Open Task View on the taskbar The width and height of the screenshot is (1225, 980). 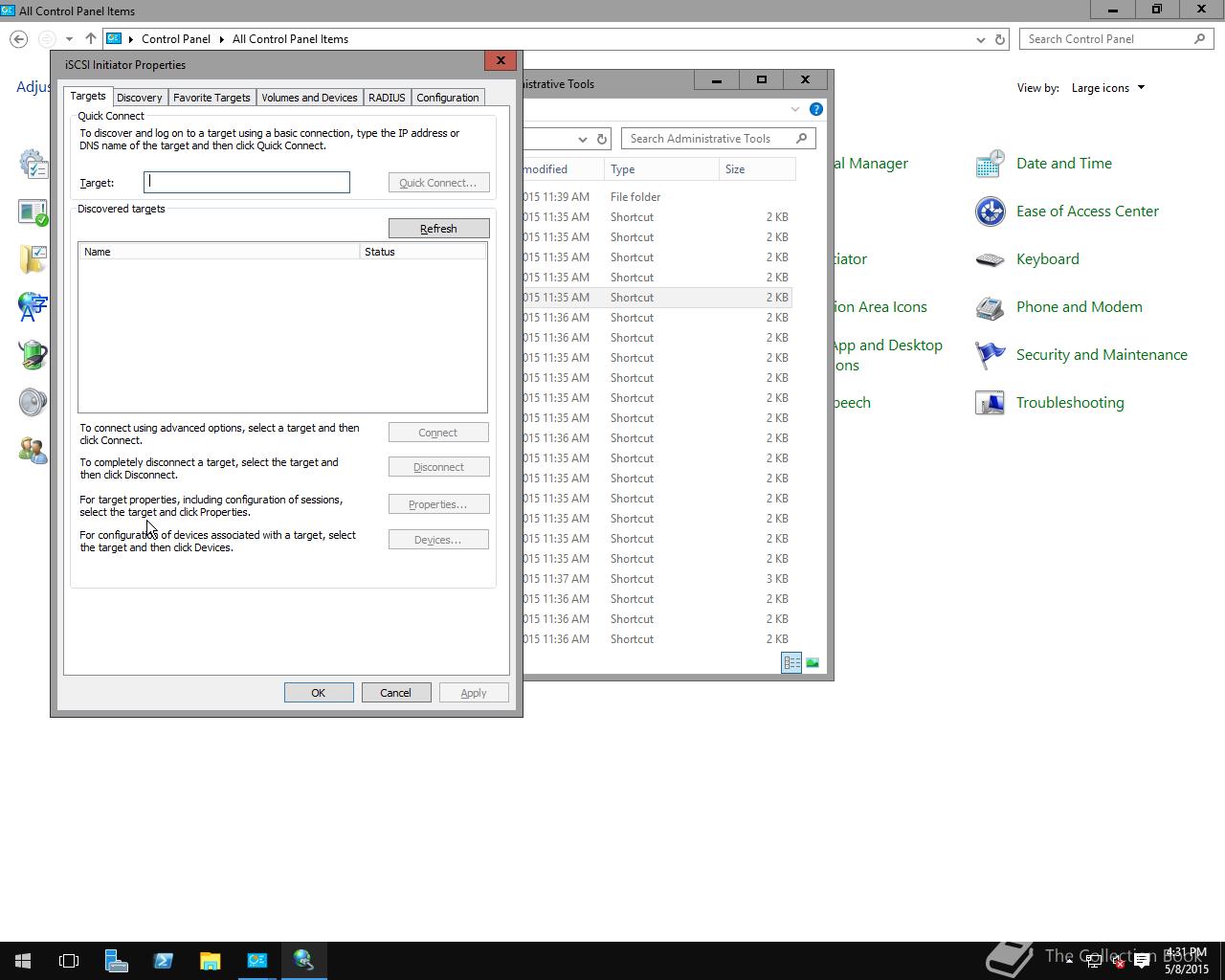[x=69, y=960]
